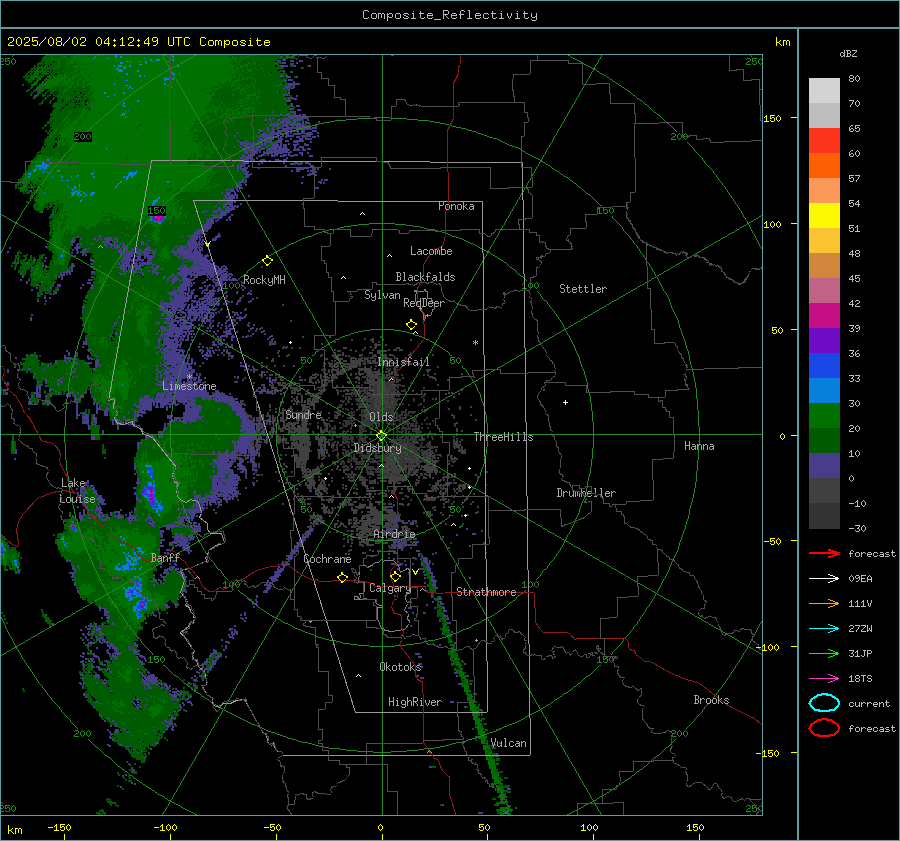
Task: Click the green 31JP arrow icon
Action: pyautogui.click(x=824, y=653)
